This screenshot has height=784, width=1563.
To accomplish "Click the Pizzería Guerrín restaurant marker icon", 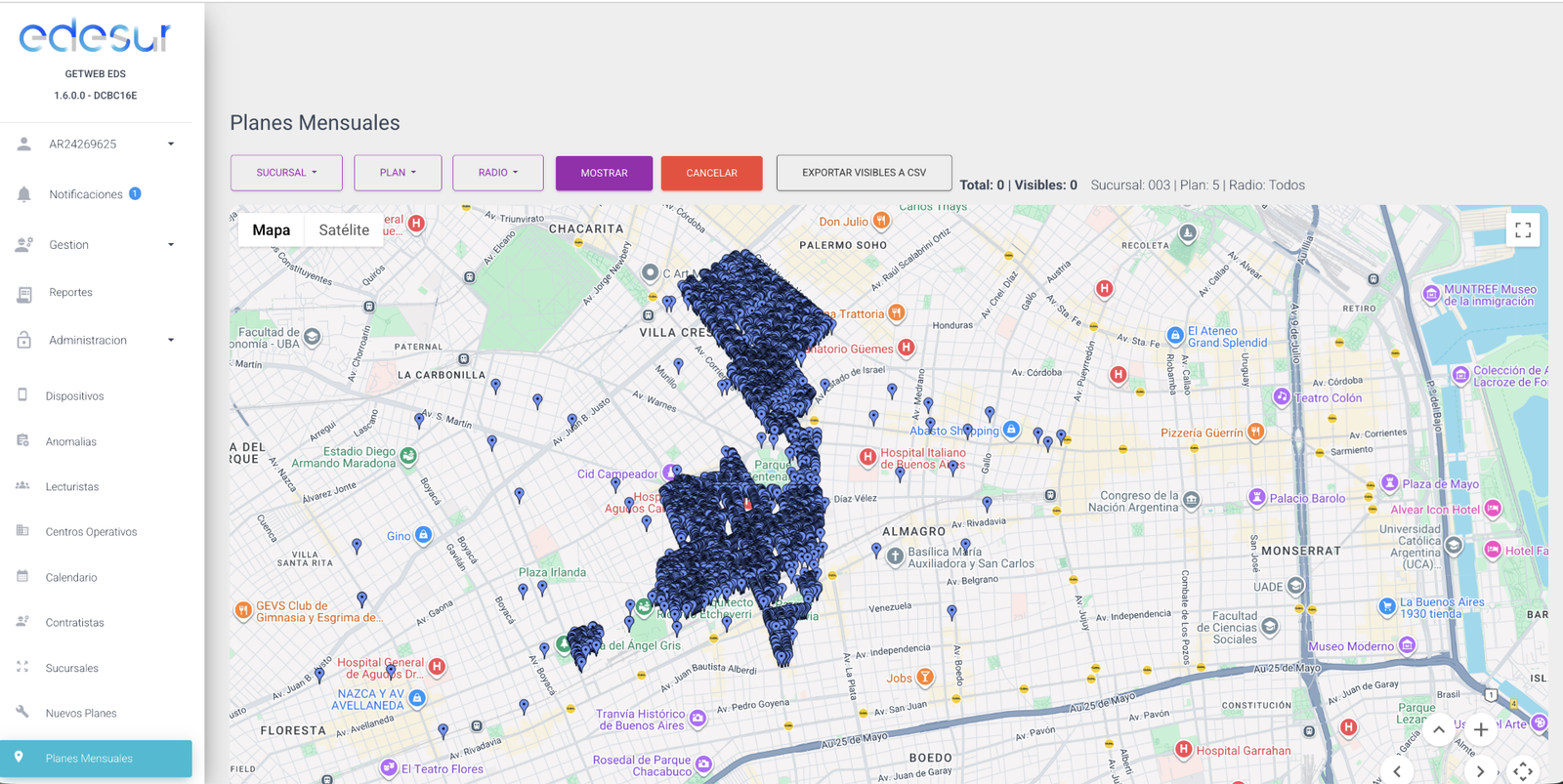I will click(x=1256, y=432).
